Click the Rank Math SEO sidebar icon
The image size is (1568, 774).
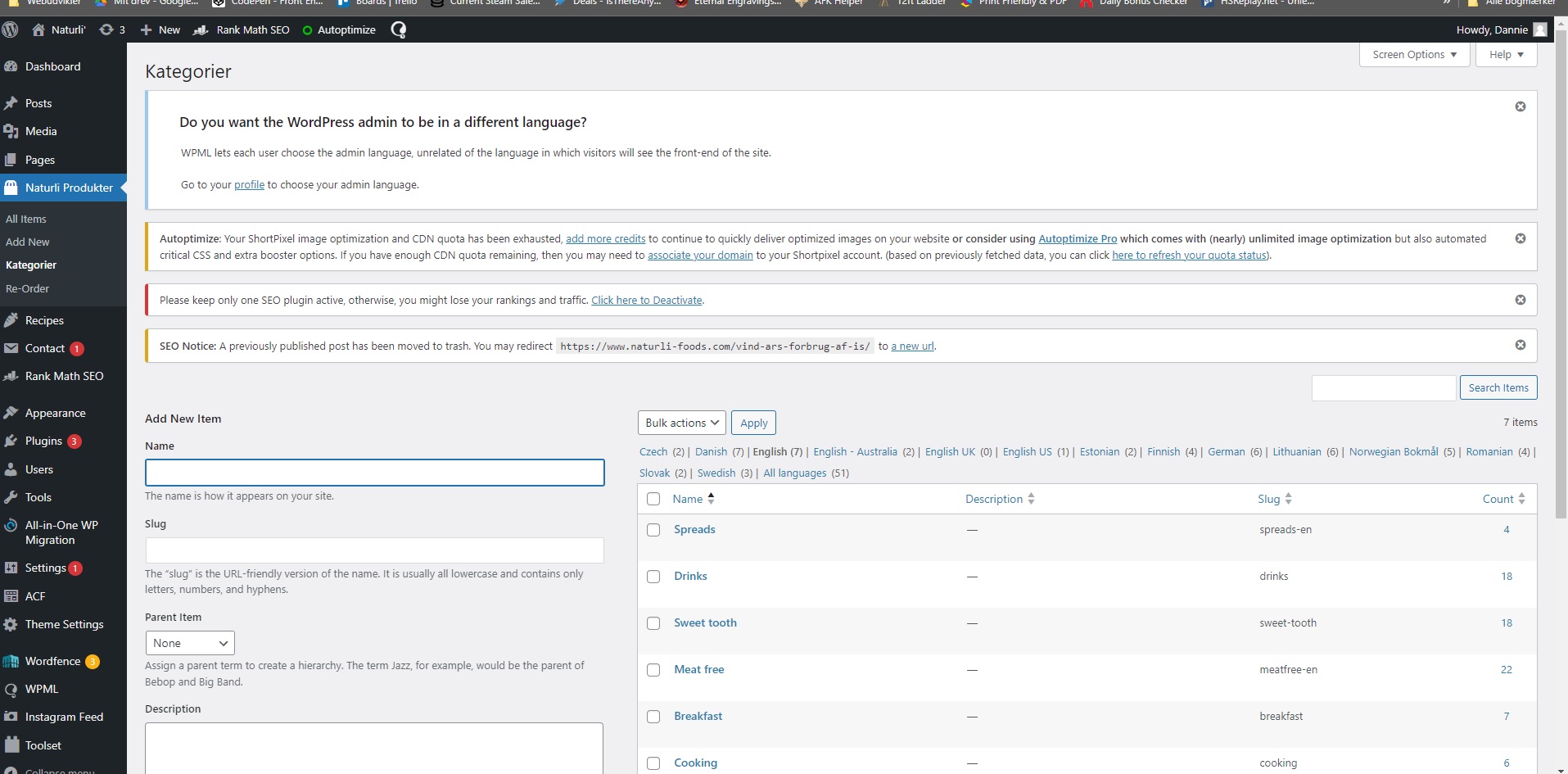(11, 376)
